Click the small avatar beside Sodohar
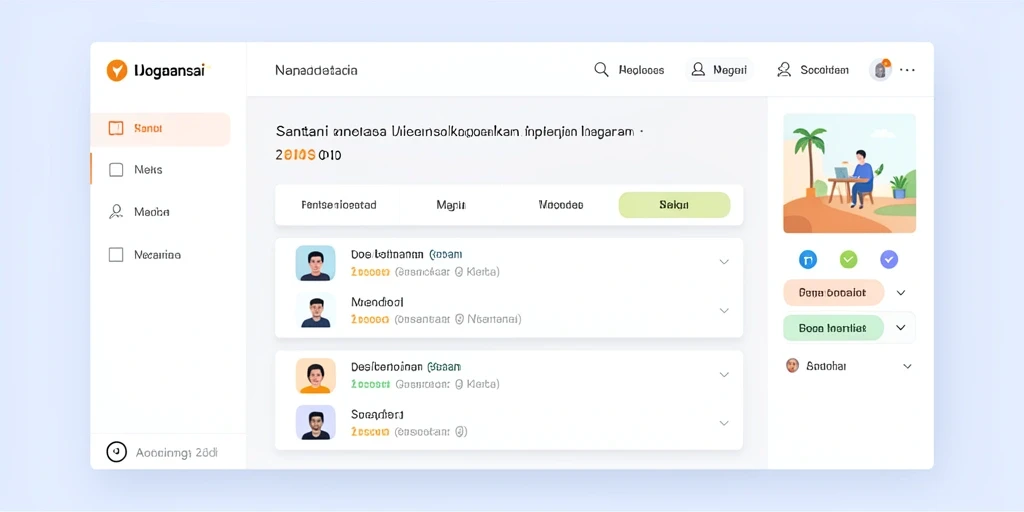 (x=792, y=366)
